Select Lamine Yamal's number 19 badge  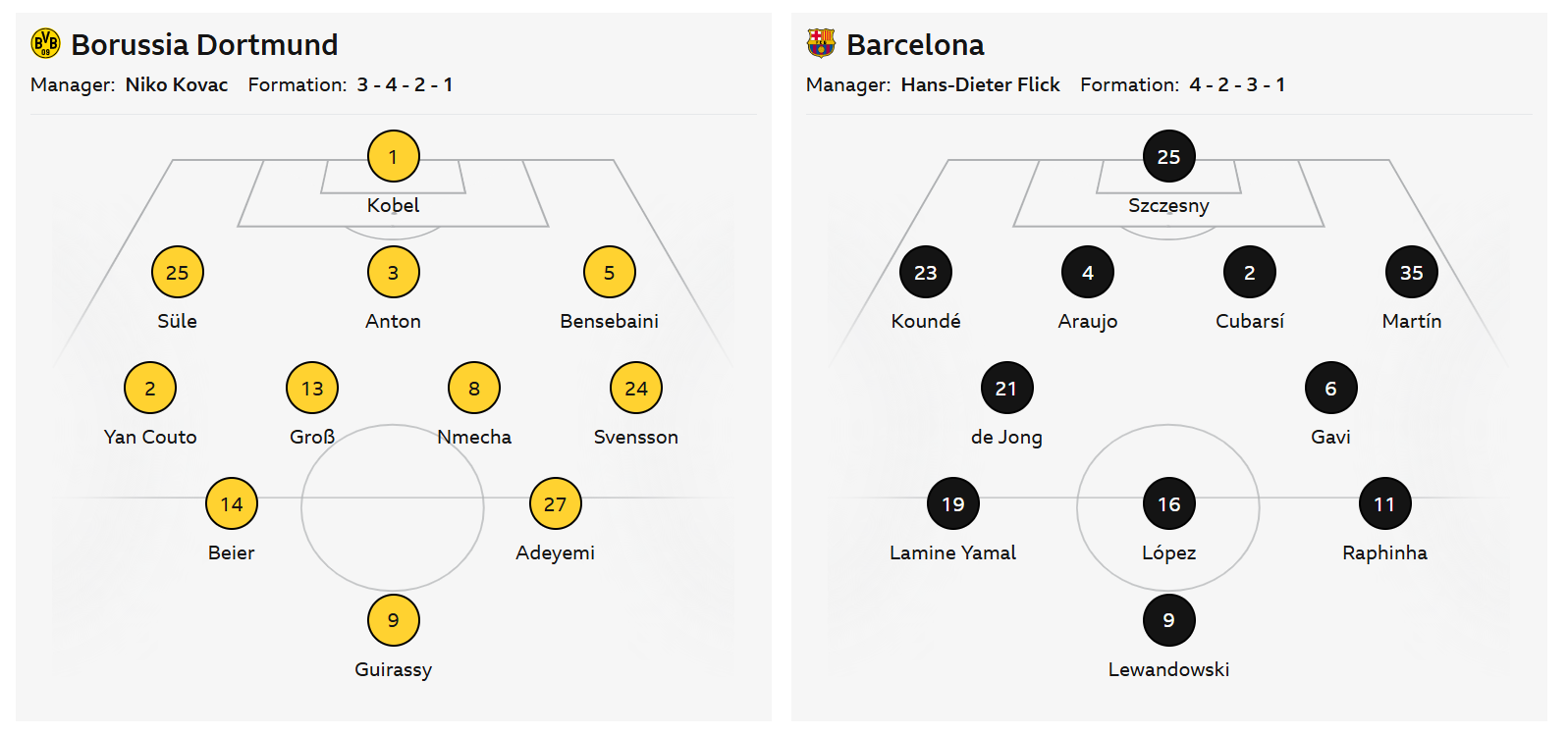pos(952,503)
